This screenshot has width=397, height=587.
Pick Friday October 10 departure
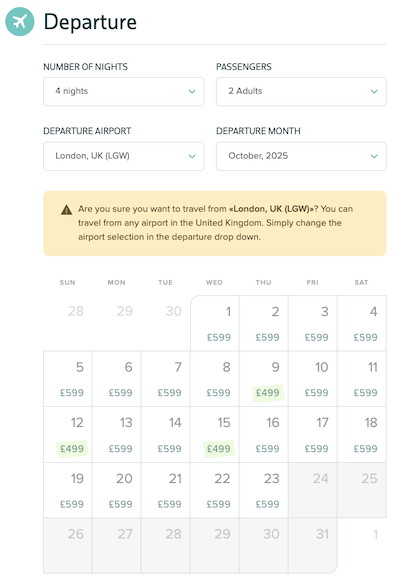[x=313, y=379]
